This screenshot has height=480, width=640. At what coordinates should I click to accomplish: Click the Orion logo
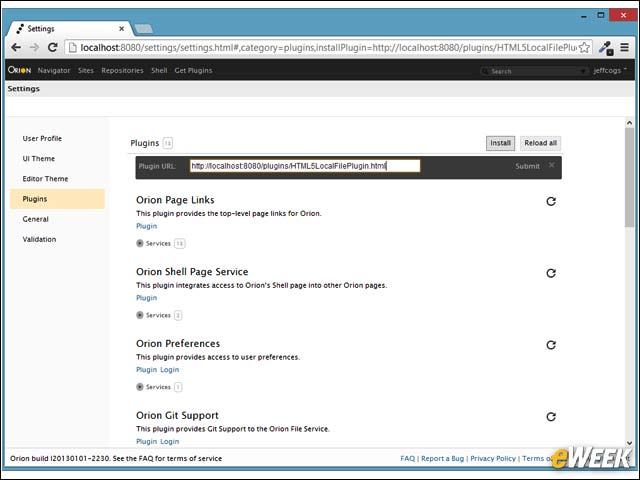(19, 70)
